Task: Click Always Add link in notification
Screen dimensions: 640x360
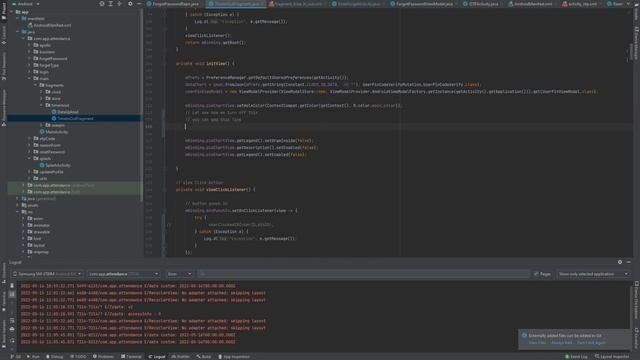Action: 562,343
